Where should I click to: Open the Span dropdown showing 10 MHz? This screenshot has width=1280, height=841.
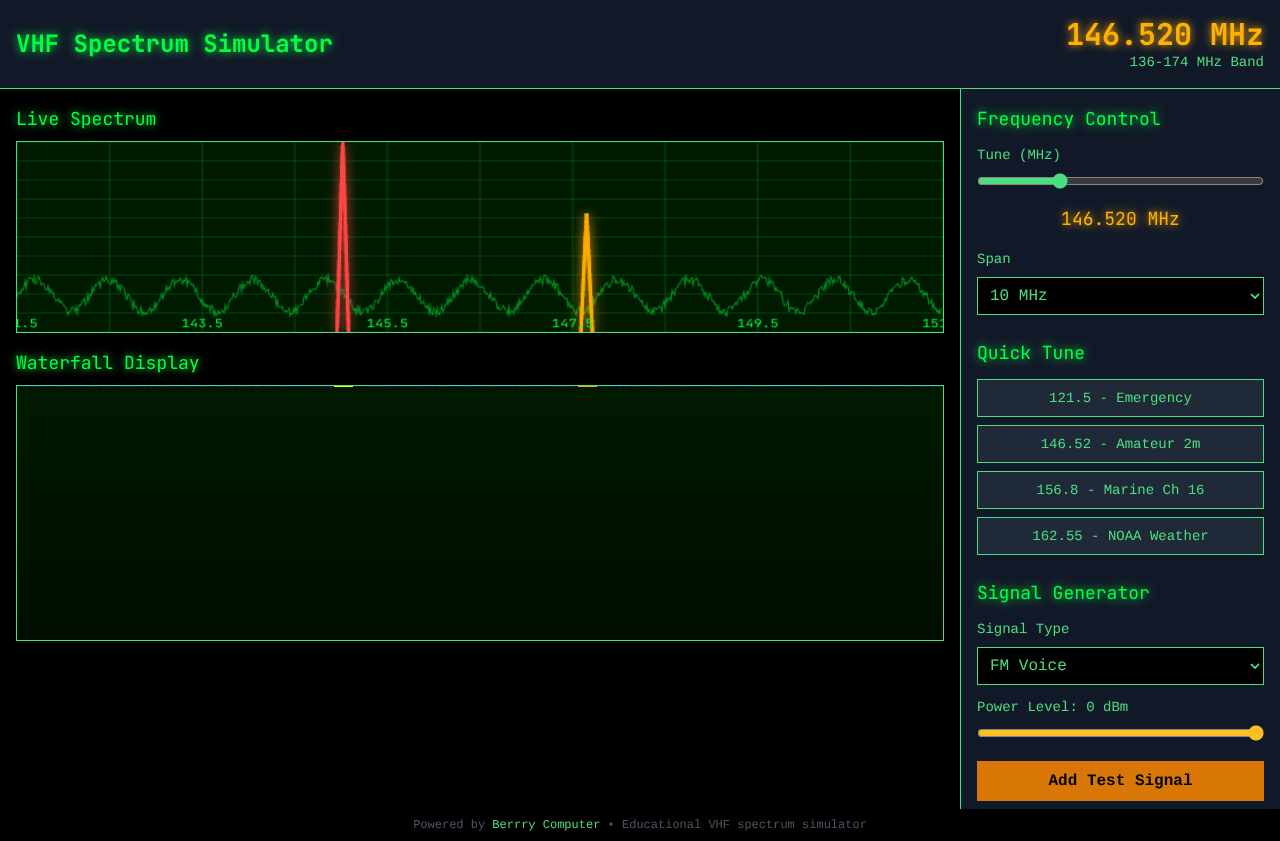pyautogui.click(x=1120, y=296)
